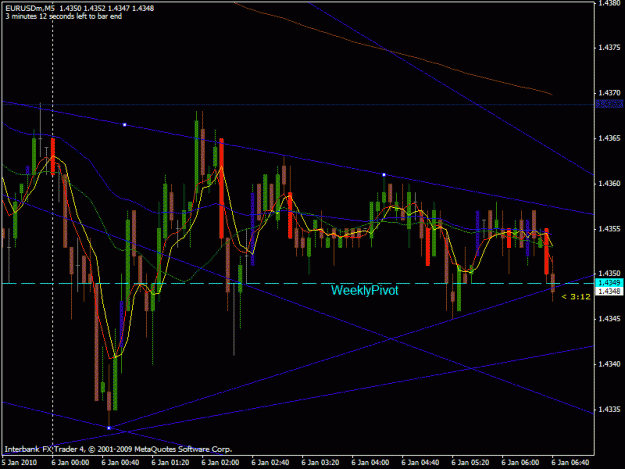Click the '6 Jan 03:20' time axis label
Image resolution: width=625 pixels, height=469 pixels.
pyautogui.click(x=320, y=462)
